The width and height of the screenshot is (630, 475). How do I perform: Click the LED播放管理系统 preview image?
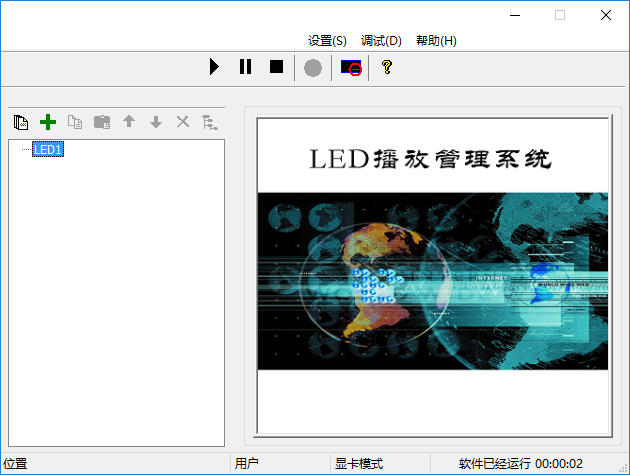[433, 277]
